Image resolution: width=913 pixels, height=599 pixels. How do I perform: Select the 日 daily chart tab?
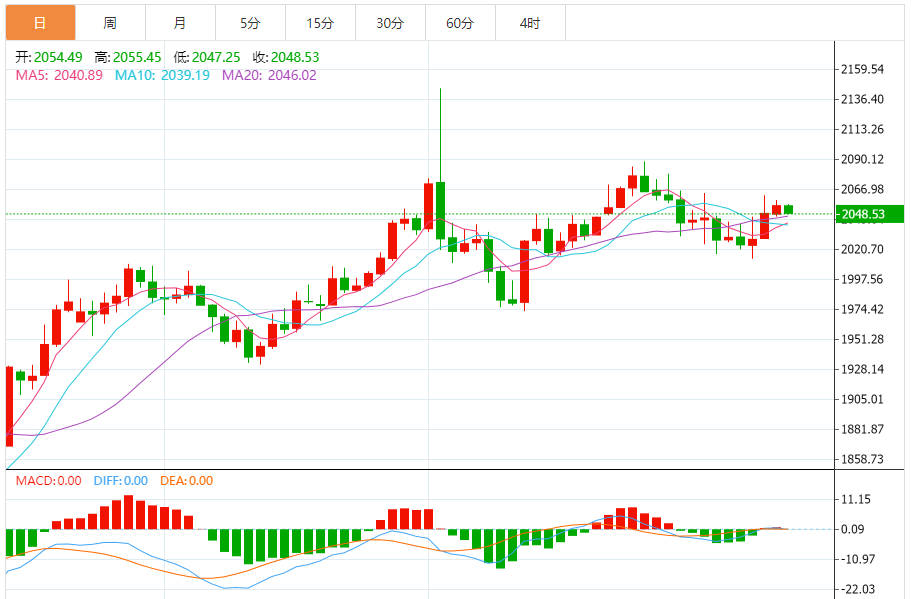tap(41, 23)
